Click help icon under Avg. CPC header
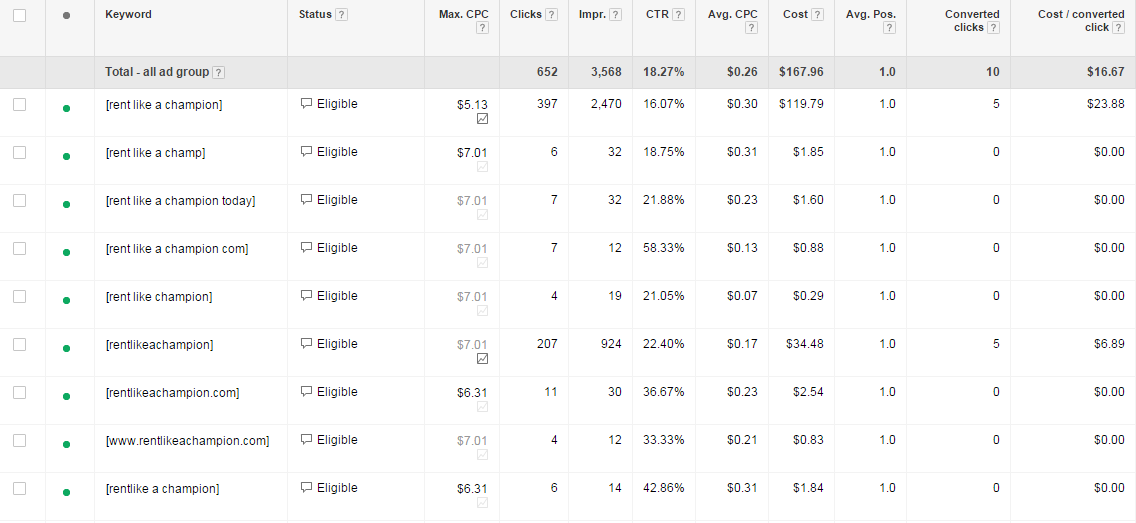This screenshot has height=523, width=1136. pyautogui.click(x=751, y=28)
